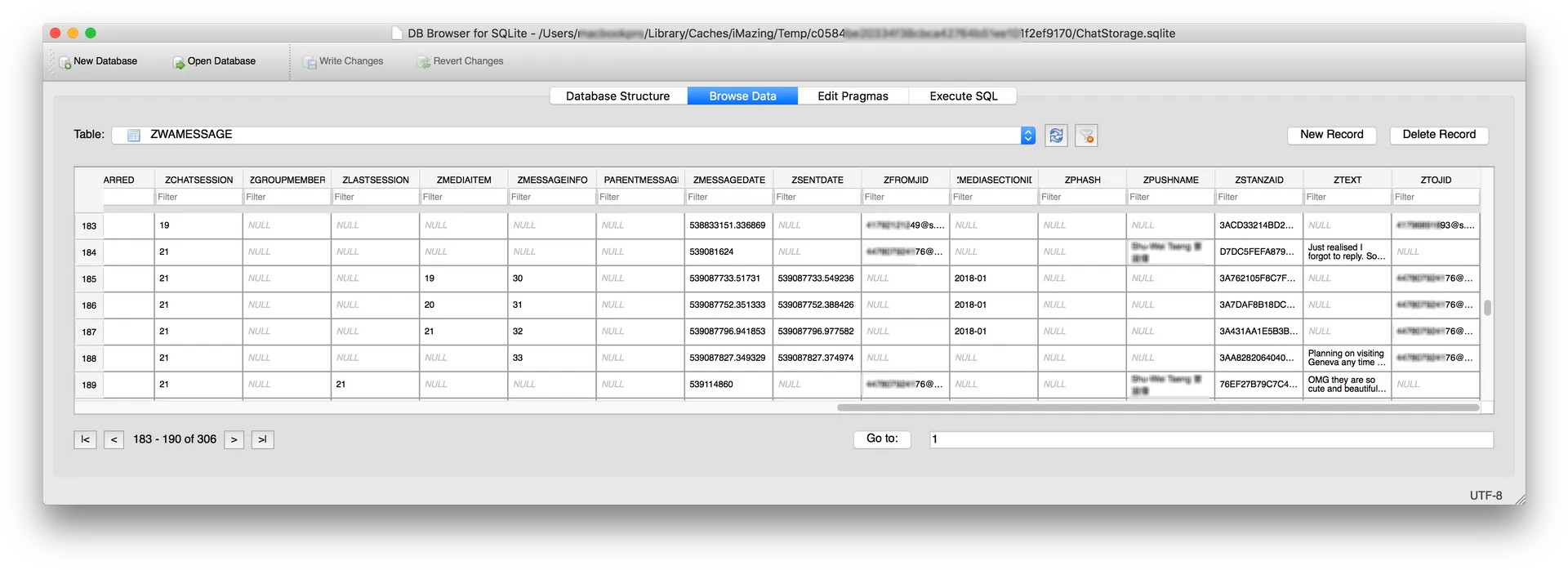Select the cell 'Just realised I forgot to reply'
Image resolution: width=1568 pixels, height=570 pixels.
pos(1347,252)
